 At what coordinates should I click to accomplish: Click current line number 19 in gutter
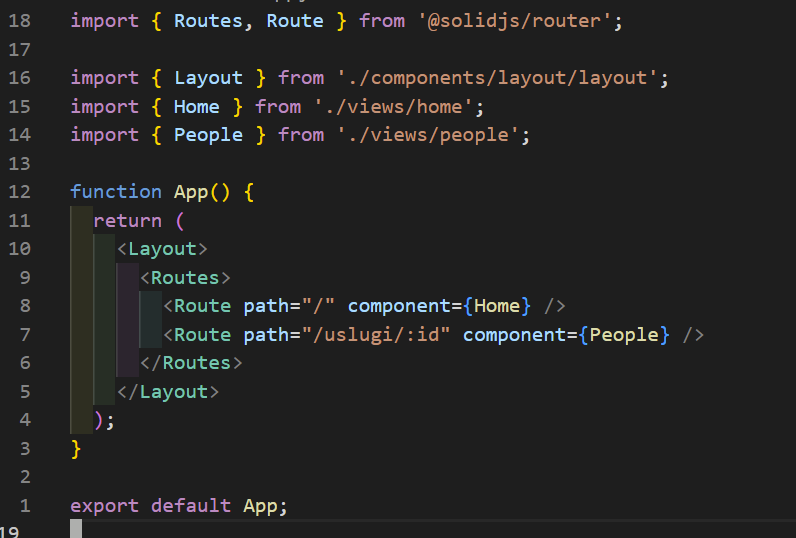coord(9,531)
